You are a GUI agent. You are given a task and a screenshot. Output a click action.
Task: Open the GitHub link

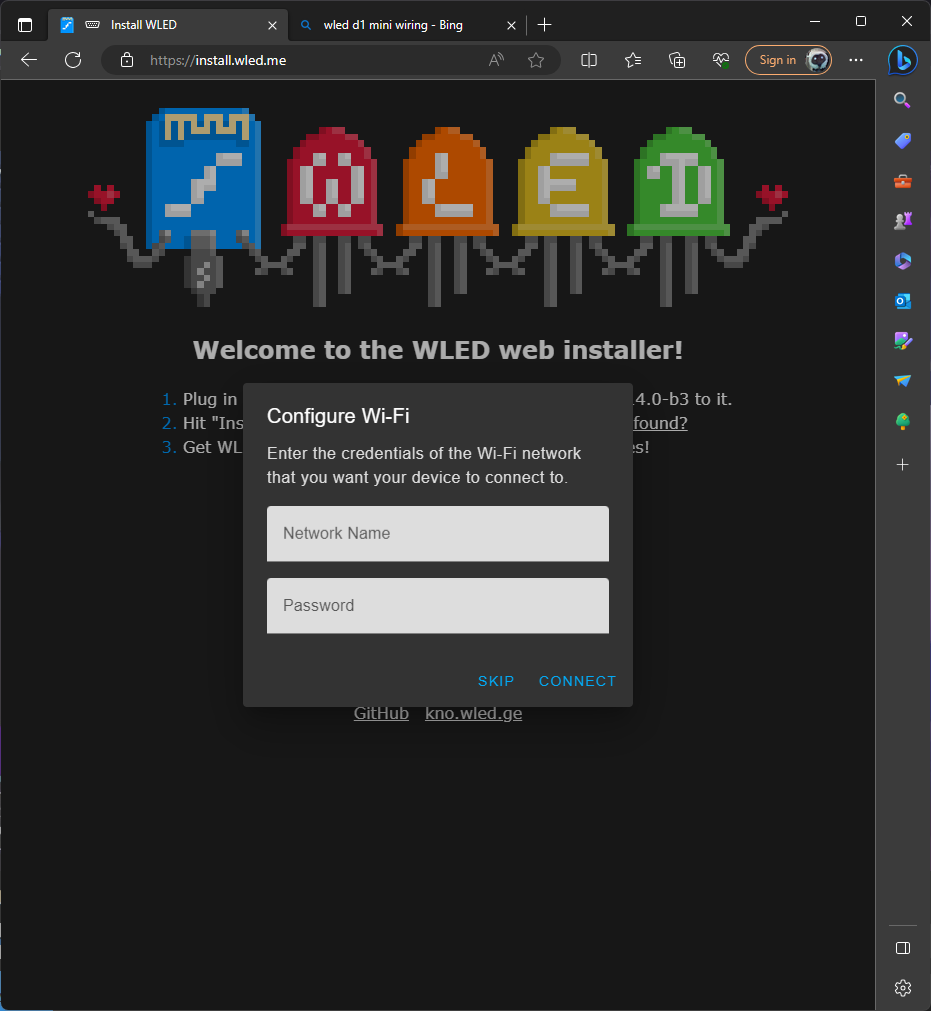click(x=381, y=713)
